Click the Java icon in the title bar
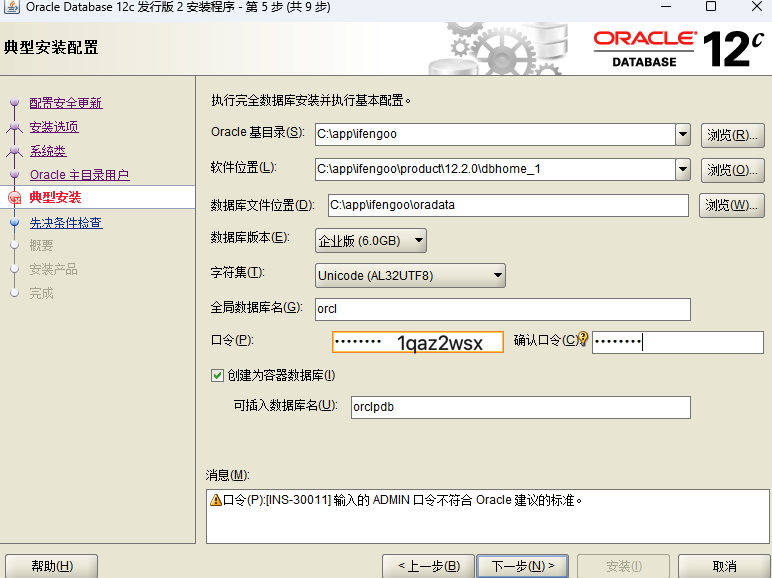The image size is (772, 578). pos(11,6)
